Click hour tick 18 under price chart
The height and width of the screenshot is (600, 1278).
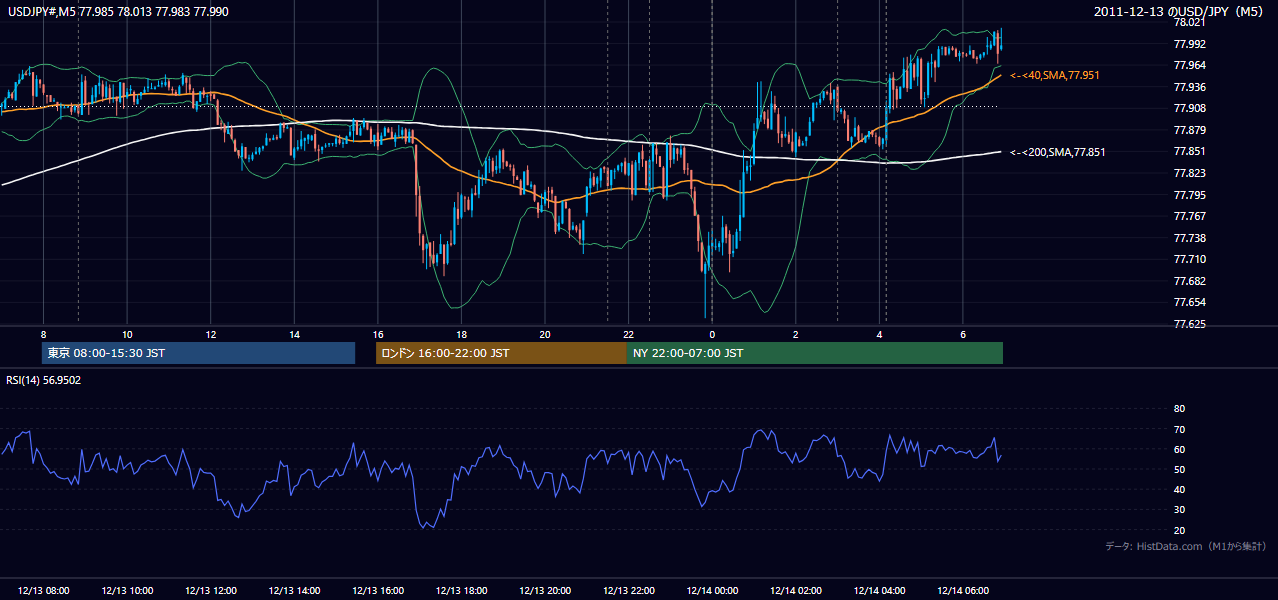[461, 334]
